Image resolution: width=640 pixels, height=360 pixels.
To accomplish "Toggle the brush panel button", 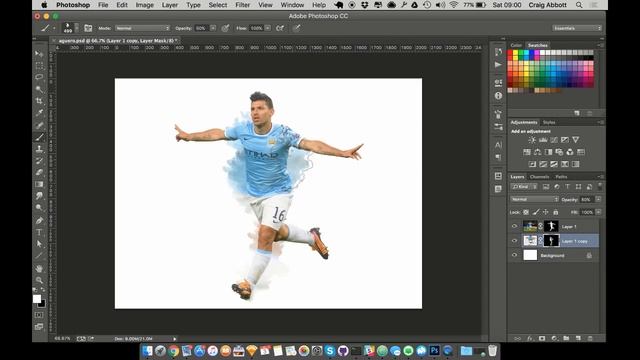I will (x=88, y=28).
